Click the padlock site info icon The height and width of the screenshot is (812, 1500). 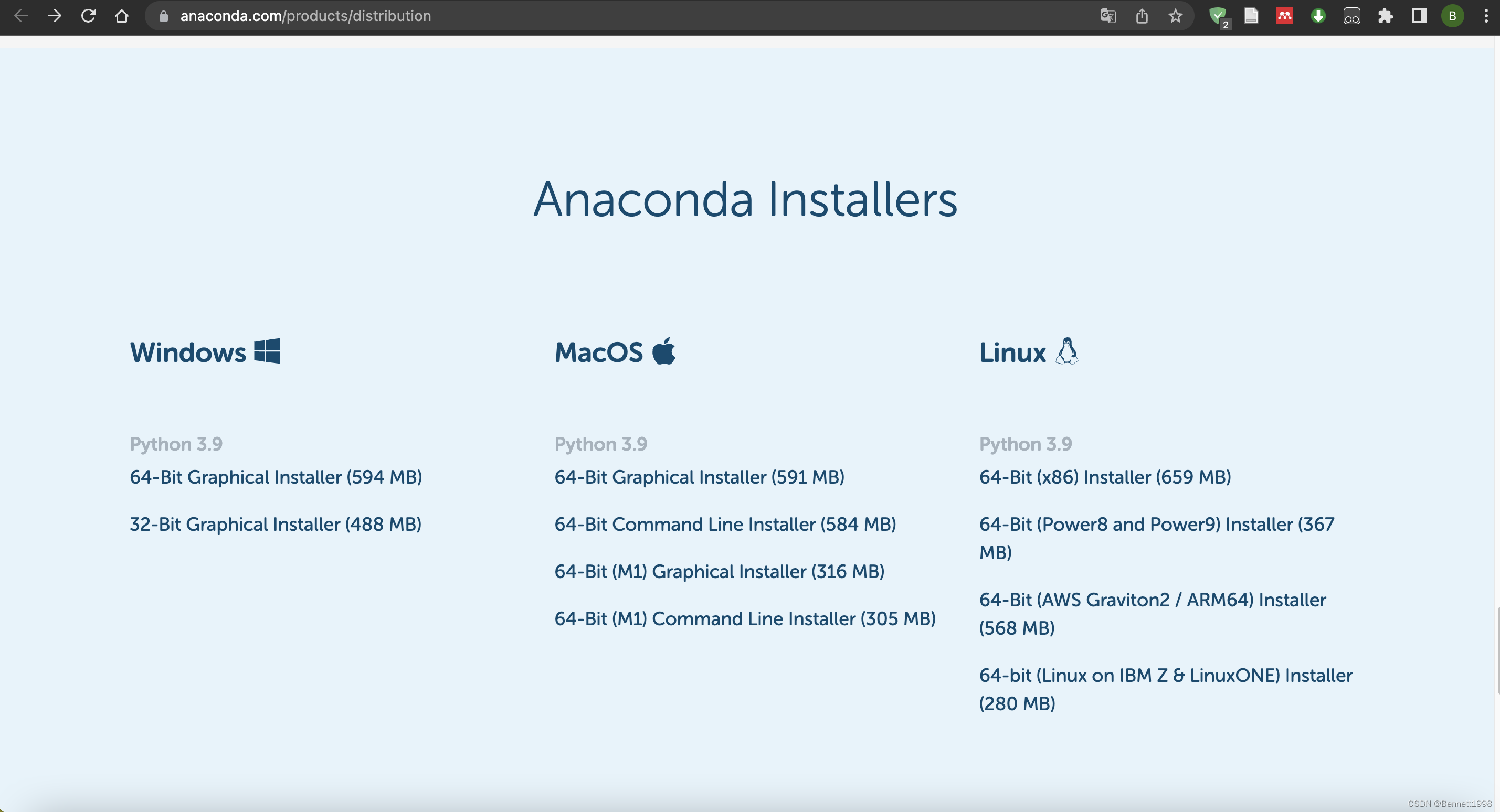(164, 16)
